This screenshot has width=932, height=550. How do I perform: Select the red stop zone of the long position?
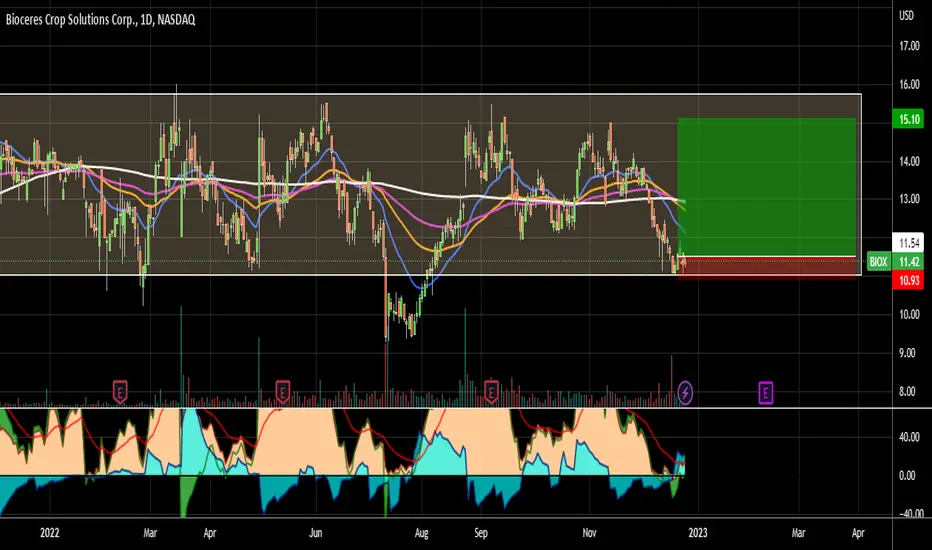[x=767, y=268]
